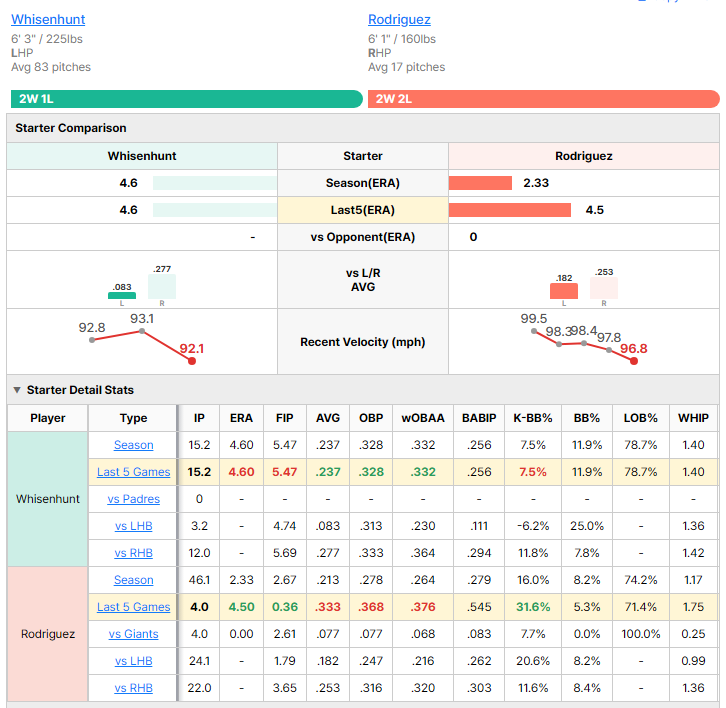Image resolution: width=726 pixels, height=708 pixels.
Task: Click the 96.8 velocity chart point
Action: click(634, 361)
